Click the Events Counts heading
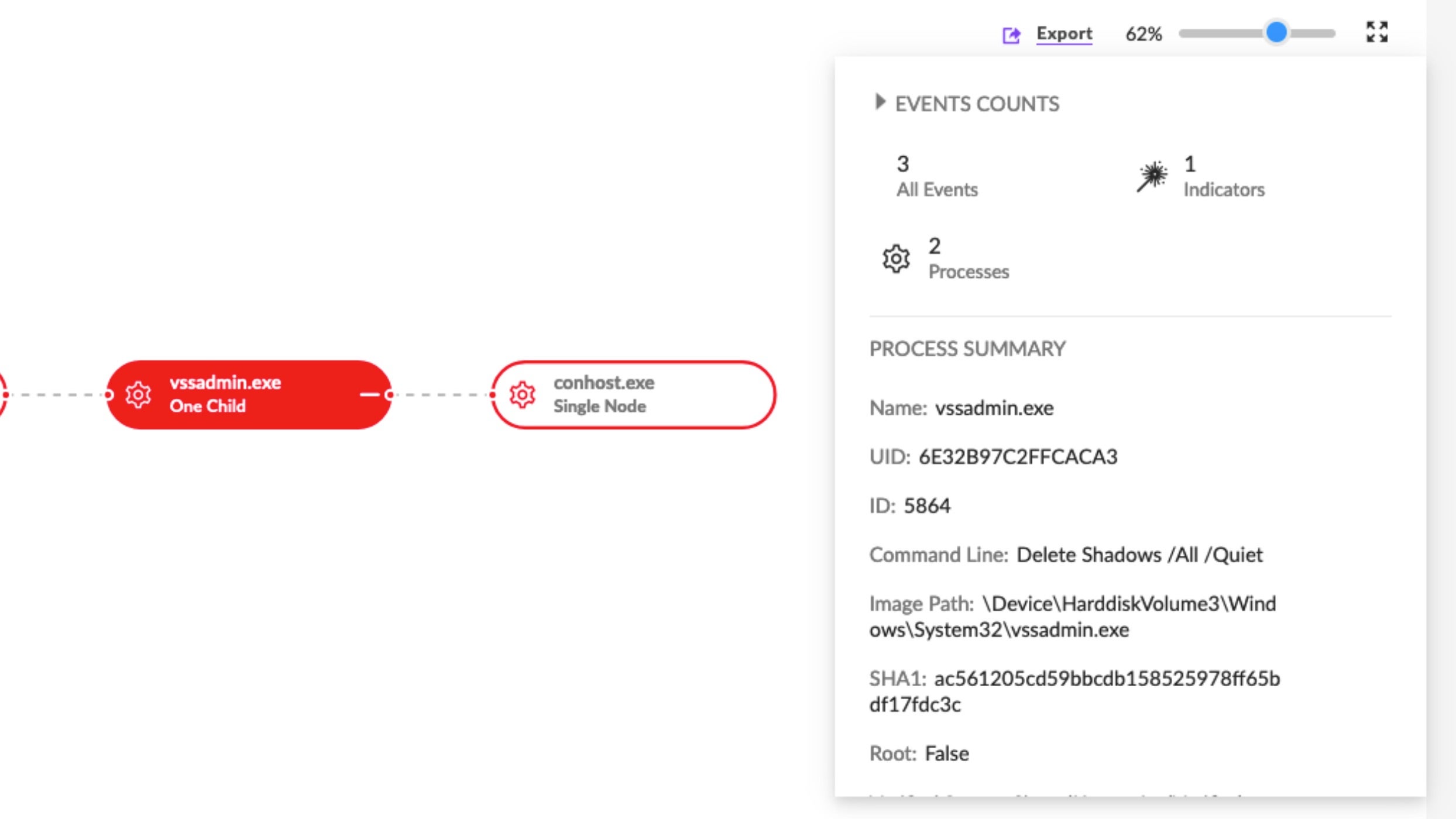This screenshot has width=1456, height=819. pyautogui.click(x=977, y=104)
